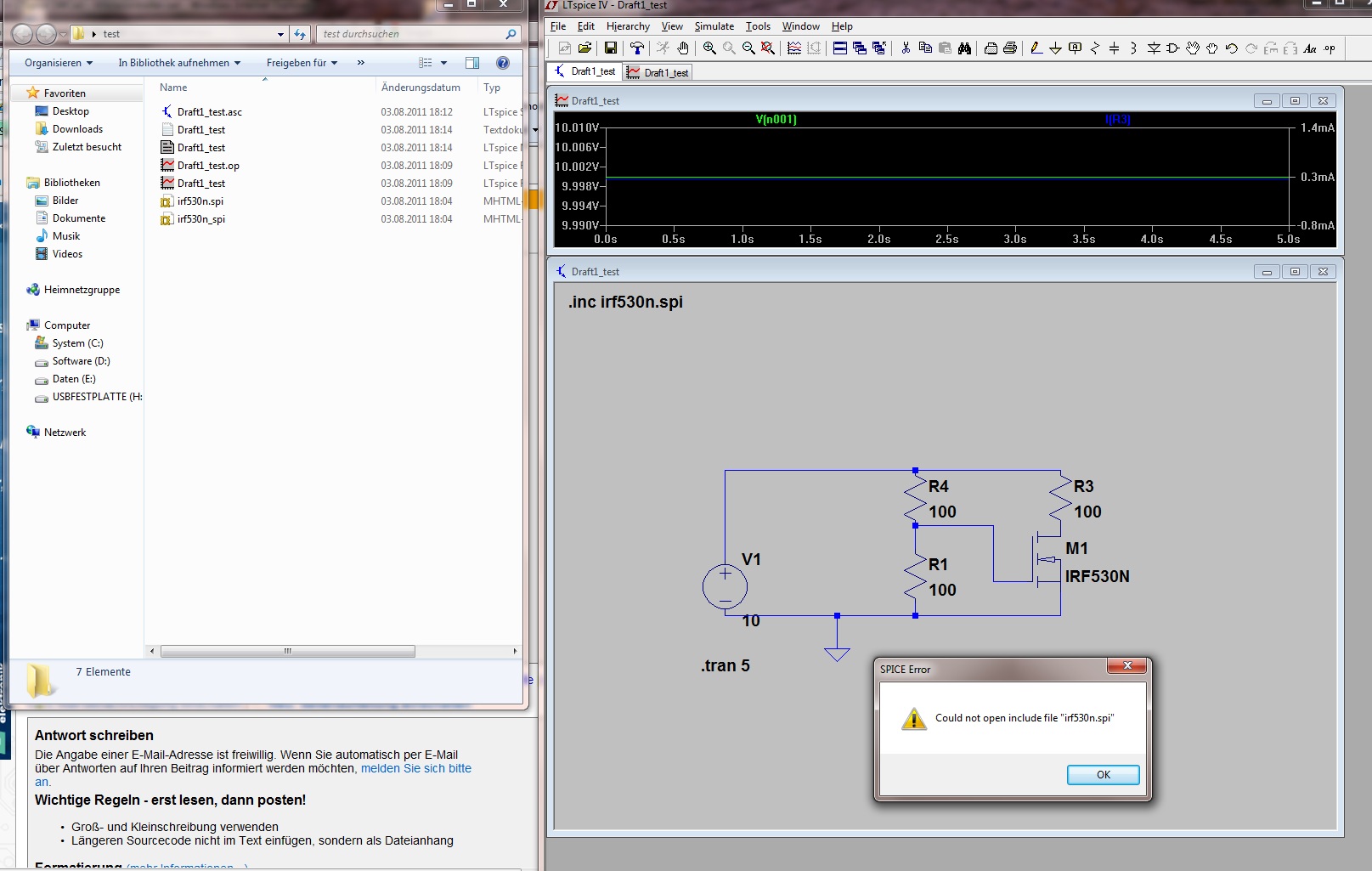This screenshot has height=871, width=1372.
Task: Select the Resistor placement tool
Action: pos(1095,48)
